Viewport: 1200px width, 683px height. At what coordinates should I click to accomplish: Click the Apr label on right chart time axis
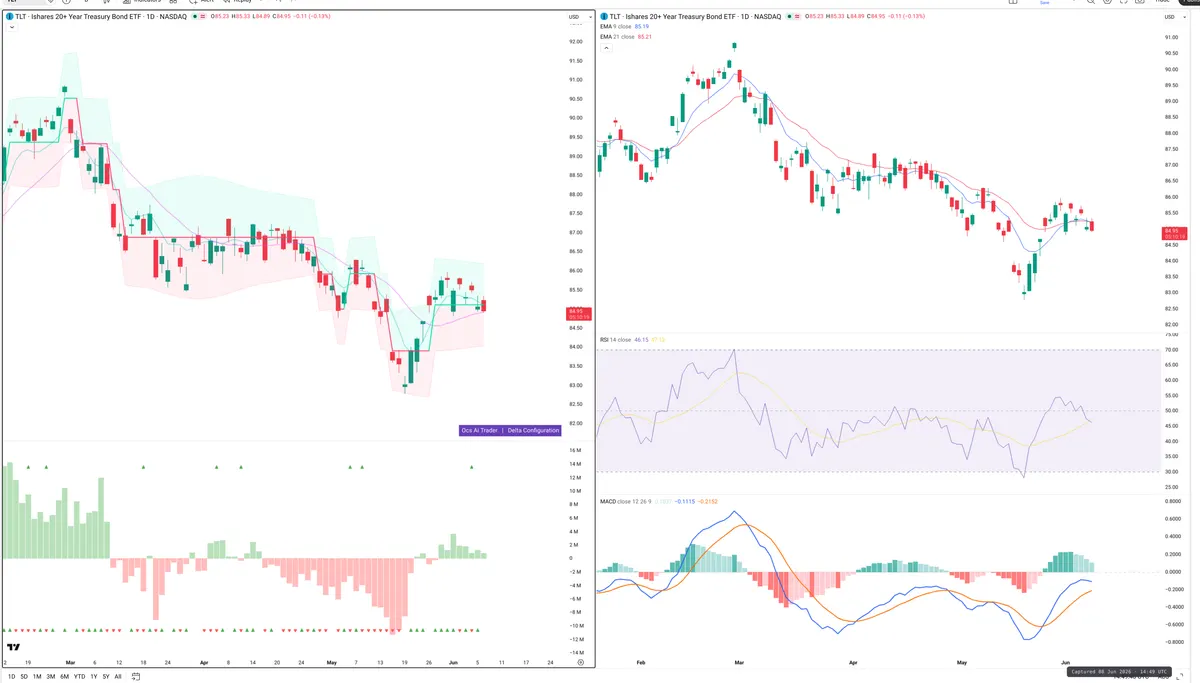[x=853, y=662]
